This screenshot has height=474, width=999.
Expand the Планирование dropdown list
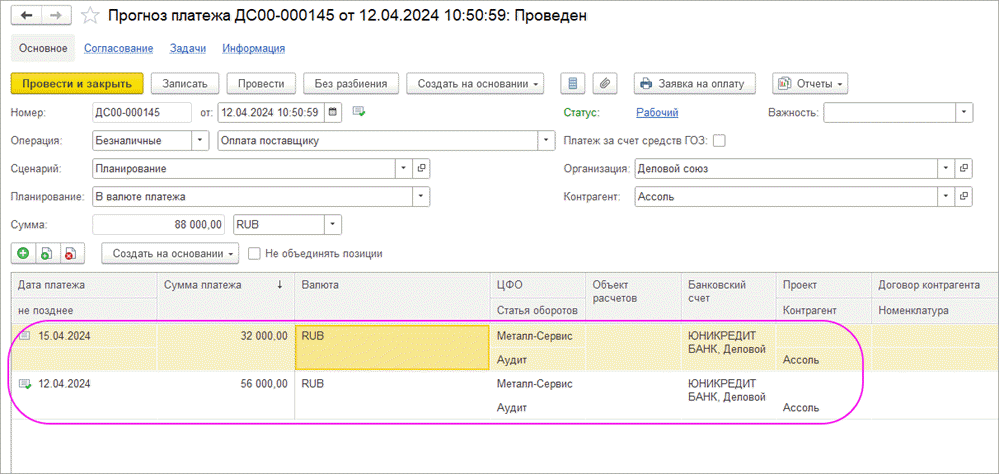pos(421,197)
